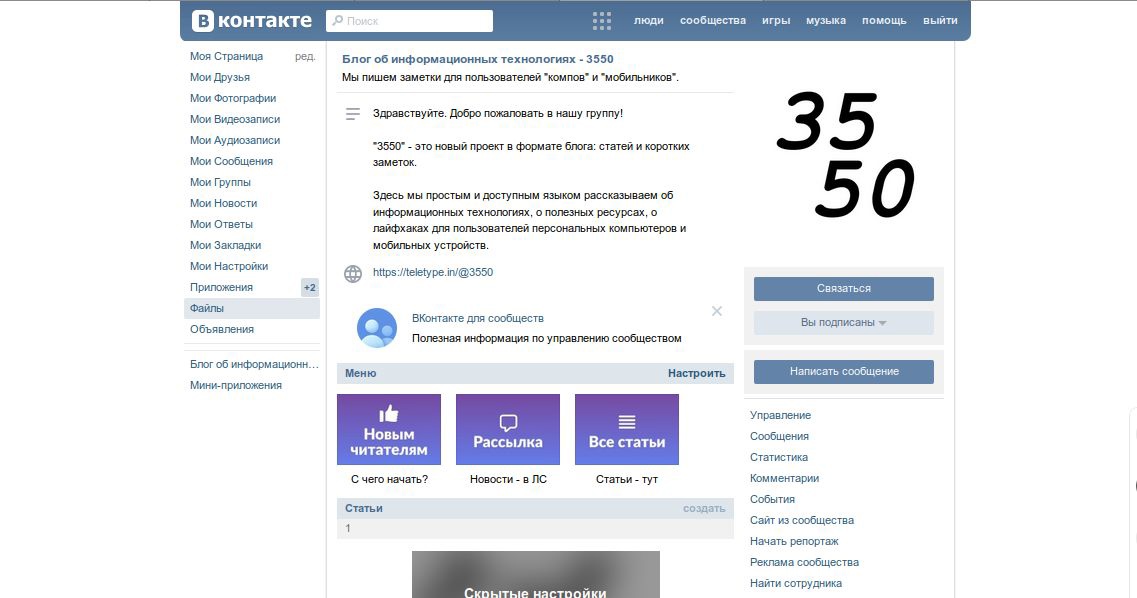Open the apps grid icon in header
Viewport: 1137px width, 598px height.
coord(601,21)
